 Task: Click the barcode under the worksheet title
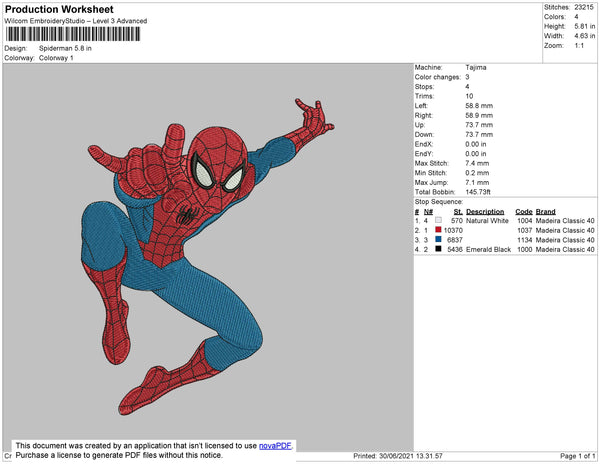[x=73, y=34]
